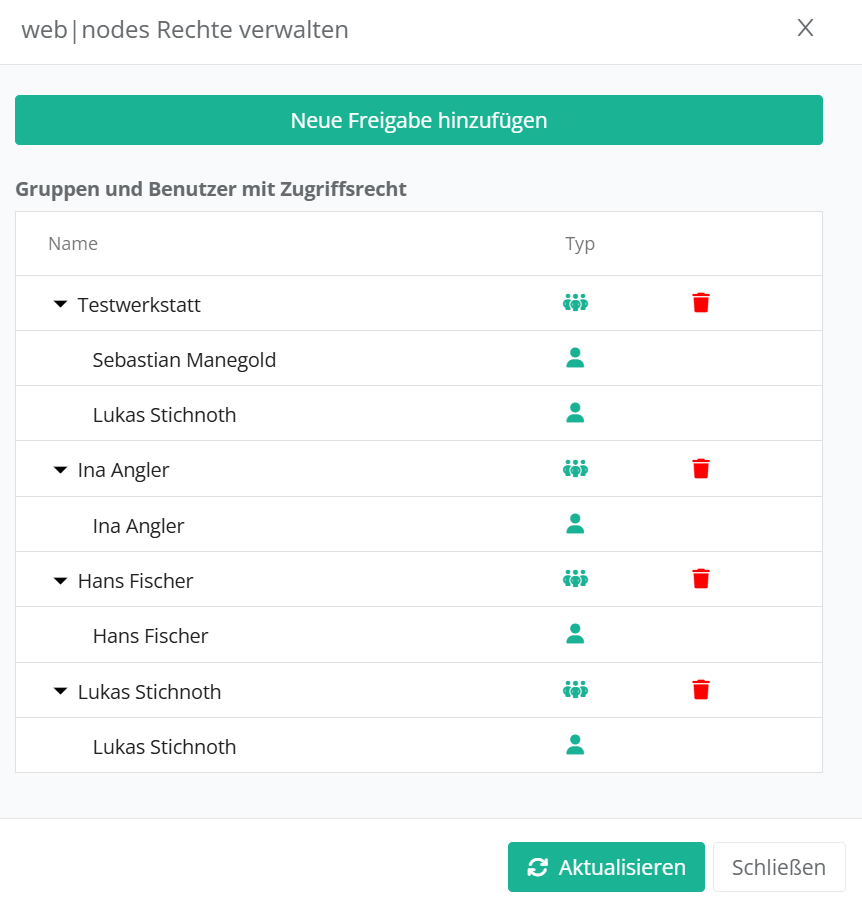862x905 pixels.
Task: Click Neue Freigabe hinzufügen button
Action: (419, 120)
